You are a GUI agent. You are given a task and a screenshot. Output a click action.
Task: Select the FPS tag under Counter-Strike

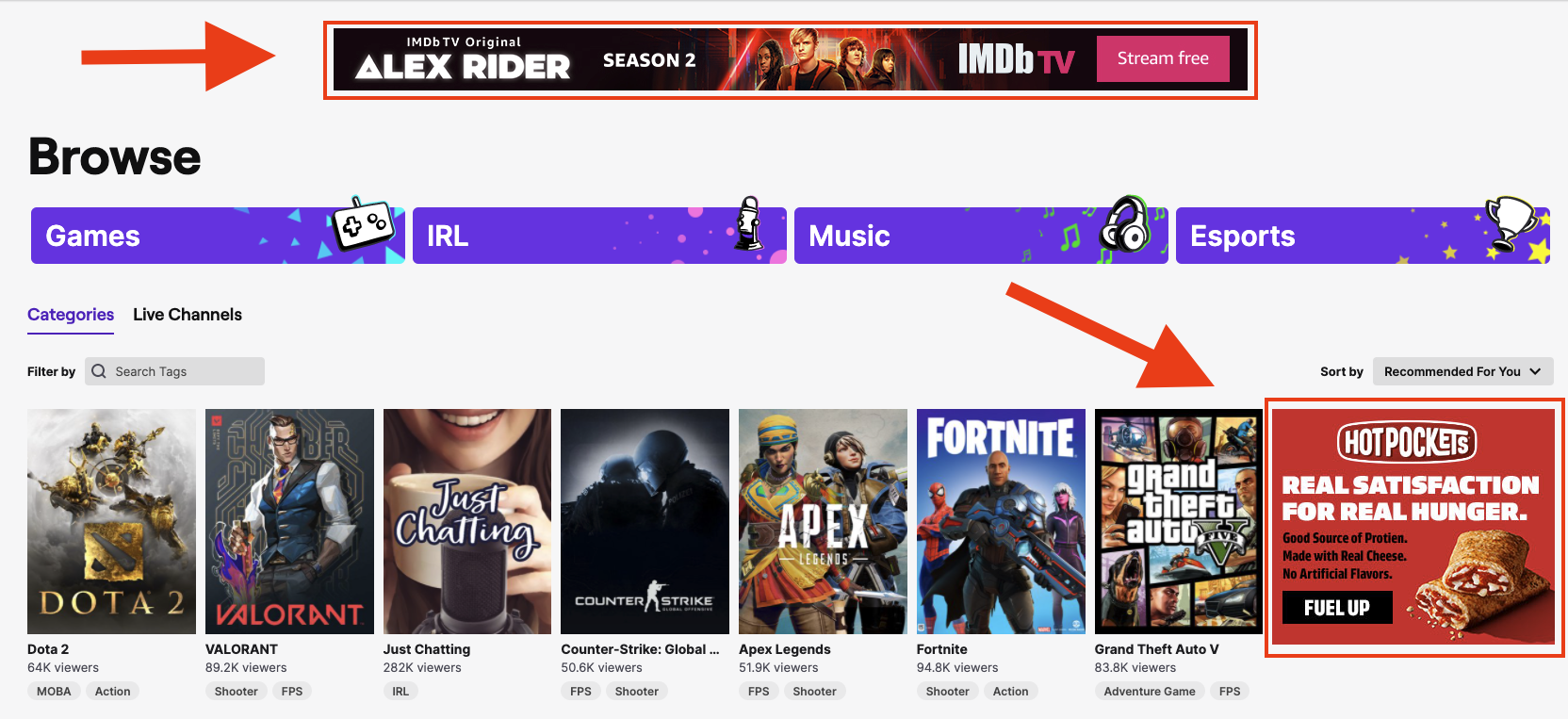pos(581,691)
